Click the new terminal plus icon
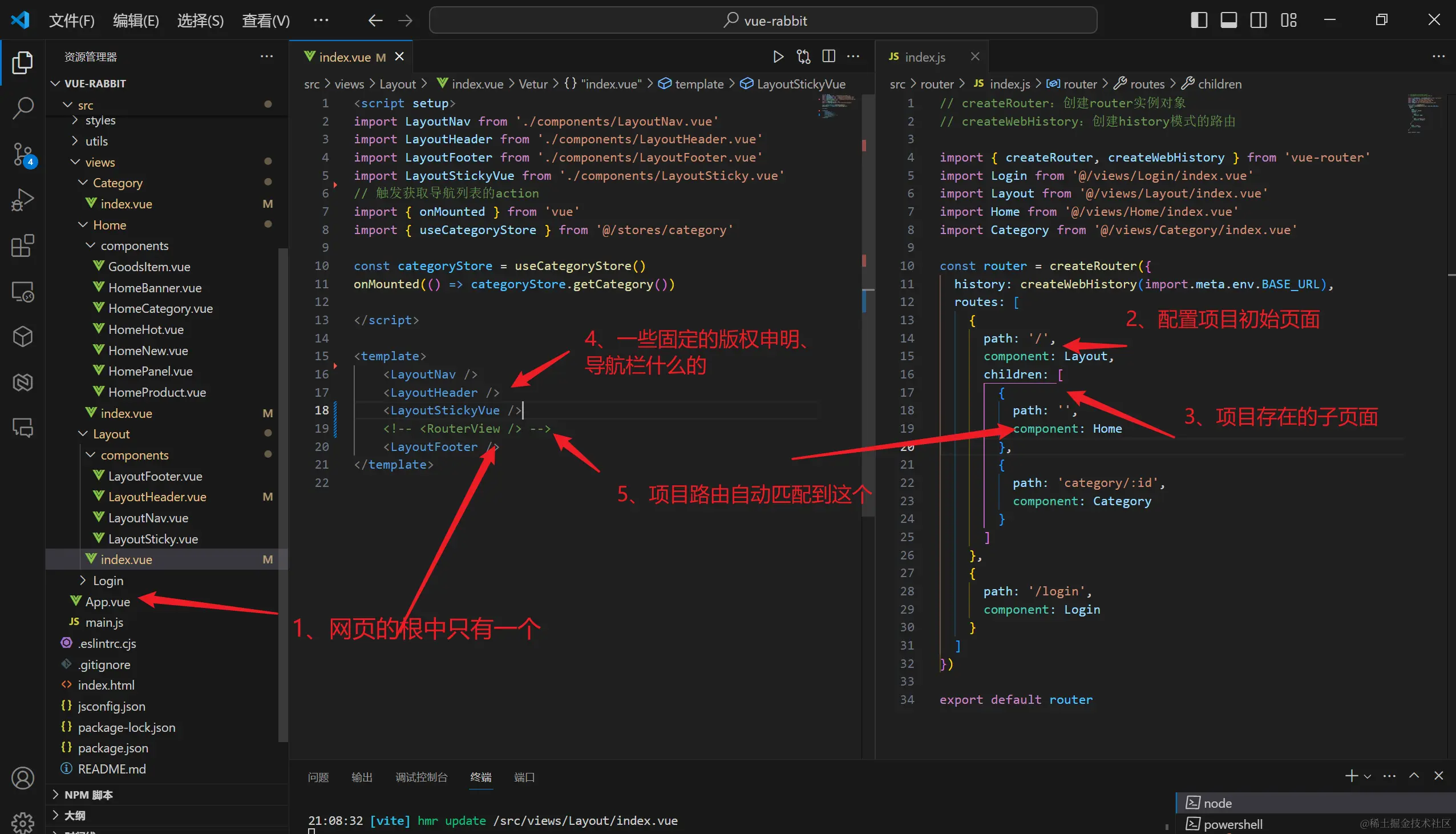1456x834 pixels. pyautogui.click(x=1350, y=776)
